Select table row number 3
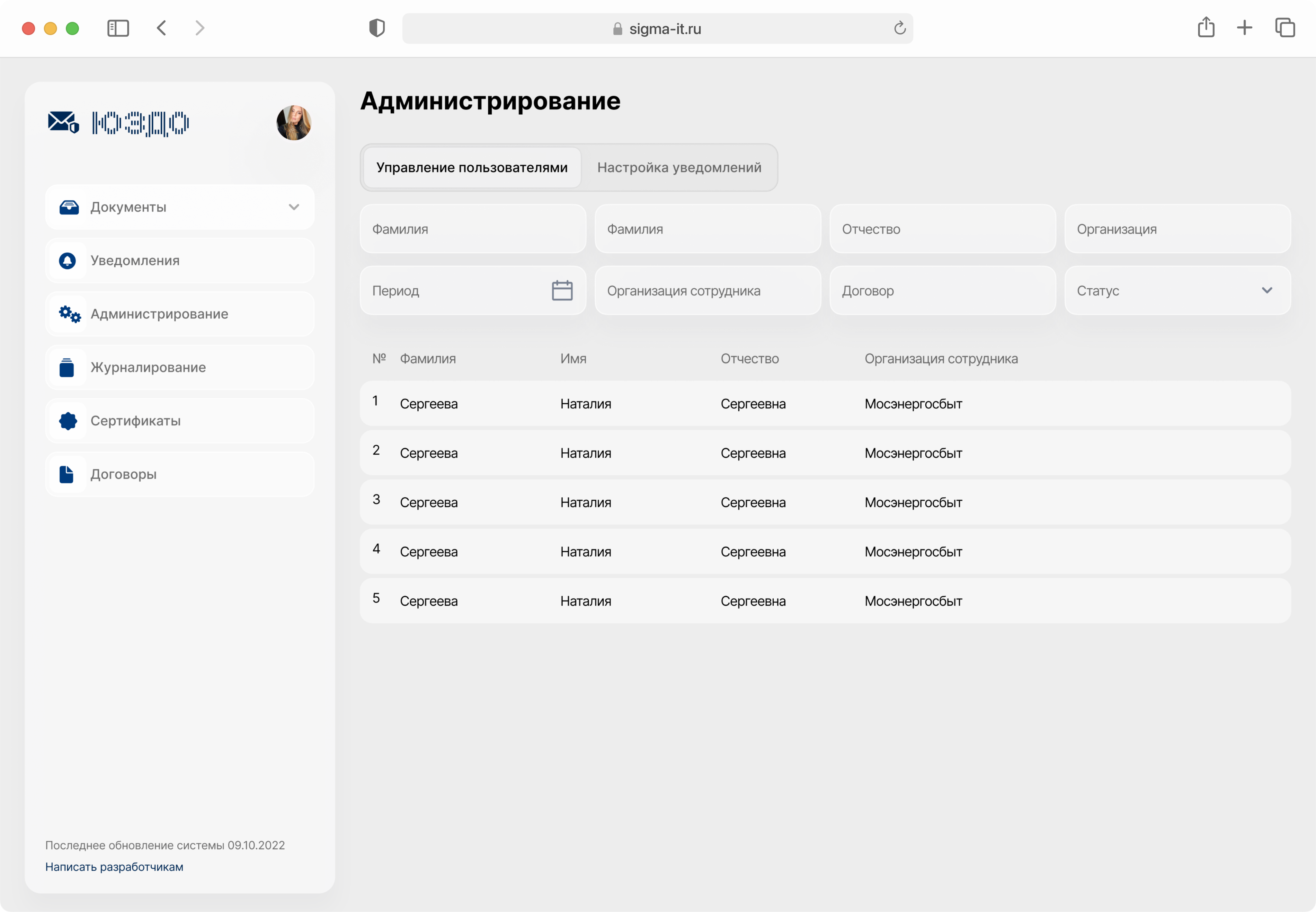The height and width of the screenshot is (912, 1316). (824, 502)
